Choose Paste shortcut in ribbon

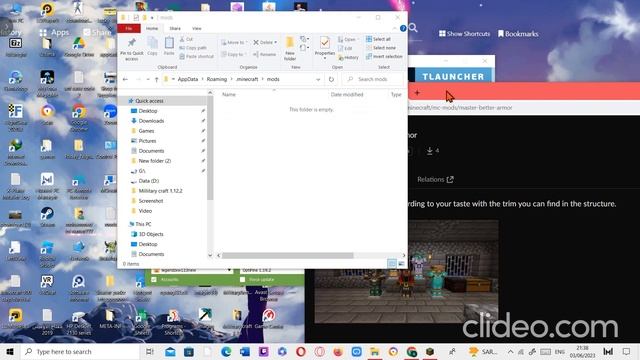tap(196, 56)
